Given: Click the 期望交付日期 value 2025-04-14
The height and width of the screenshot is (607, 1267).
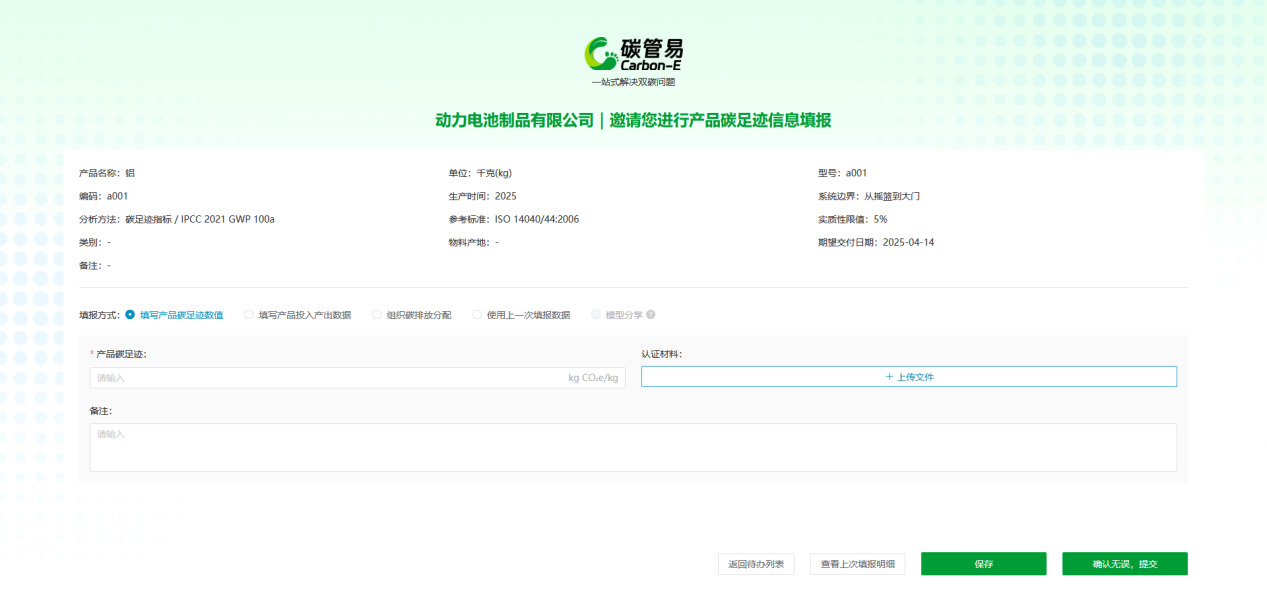Looking at the screenshot, I should click(x=908, y=242).
